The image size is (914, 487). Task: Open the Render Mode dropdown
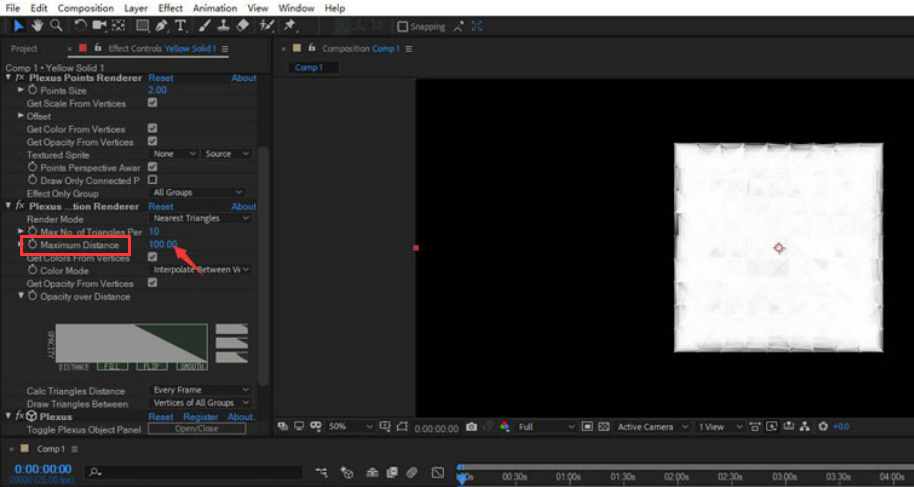coord(199,219)
